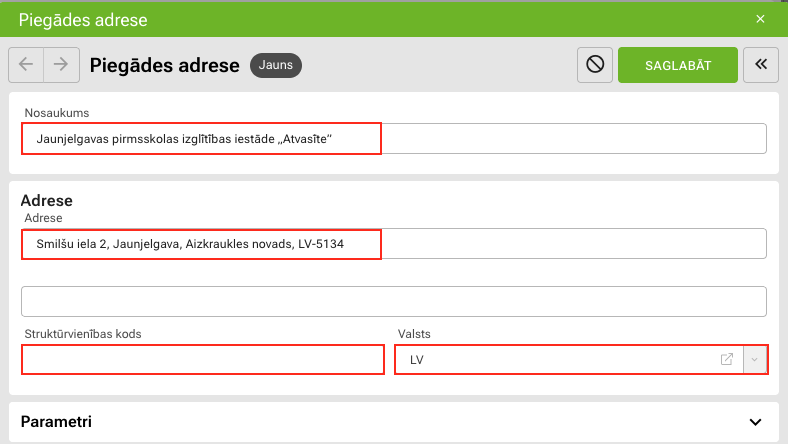Click the Adrese field with Smilšu iela 2

393,244
